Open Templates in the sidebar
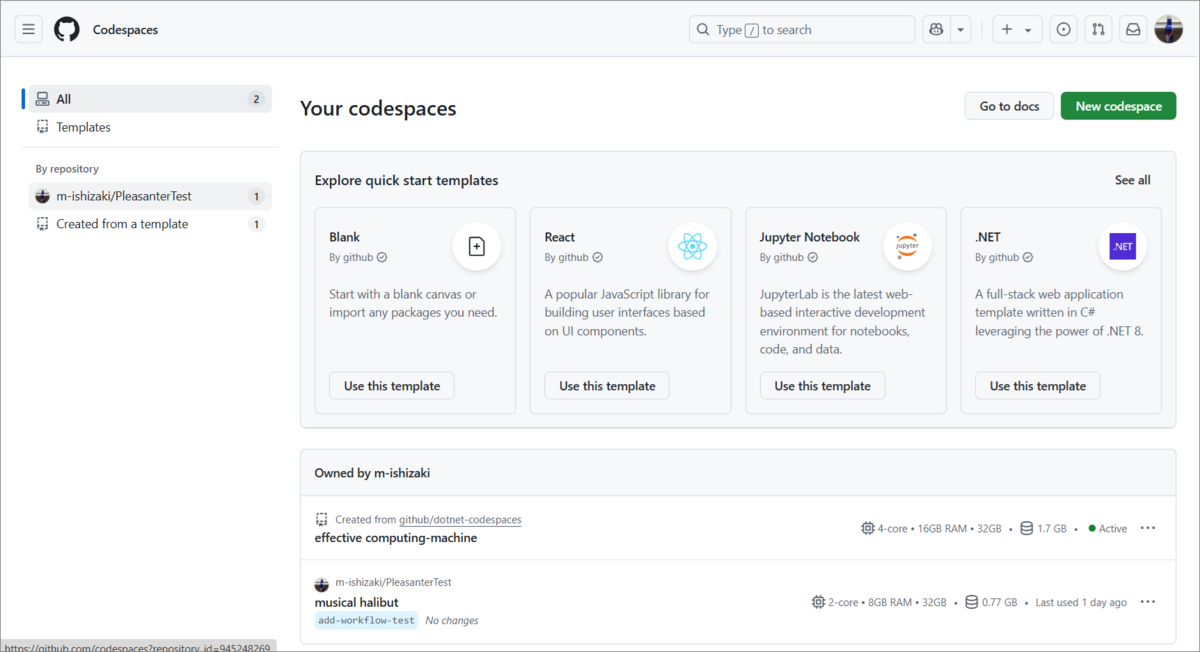This screenshot has width=1200, height=652. [x=150, y=127]
